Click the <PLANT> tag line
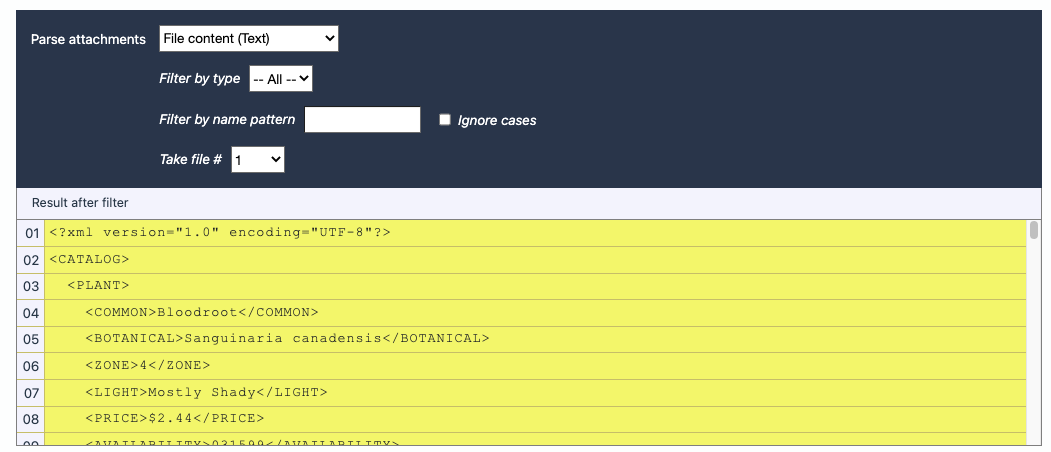The width and height of the screenshot is (1051, 452). point(98,286)
